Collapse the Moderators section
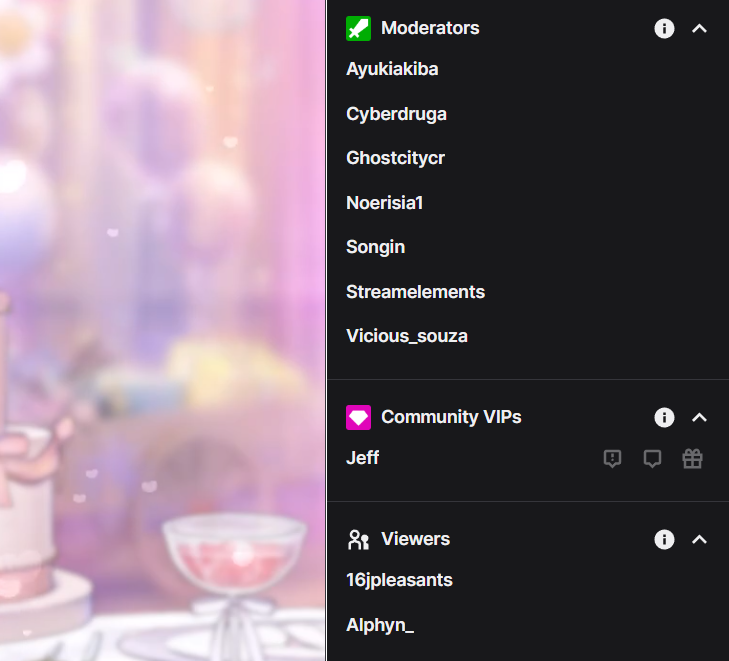Screen dimensions: 729x661 click(x=699, y=28)
